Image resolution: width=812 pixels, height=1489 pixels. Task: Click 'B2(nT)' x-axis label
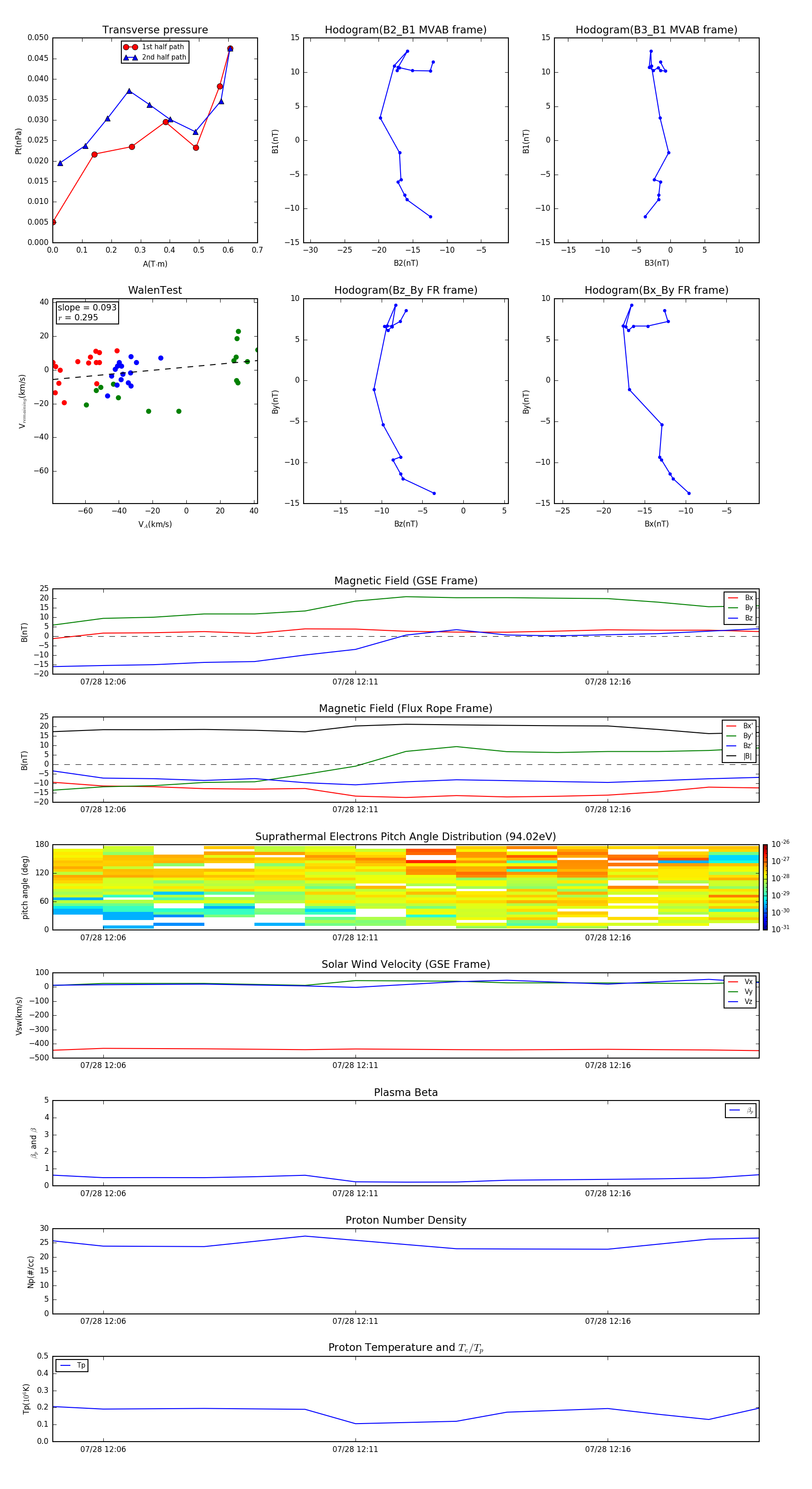tap(406, 264)
